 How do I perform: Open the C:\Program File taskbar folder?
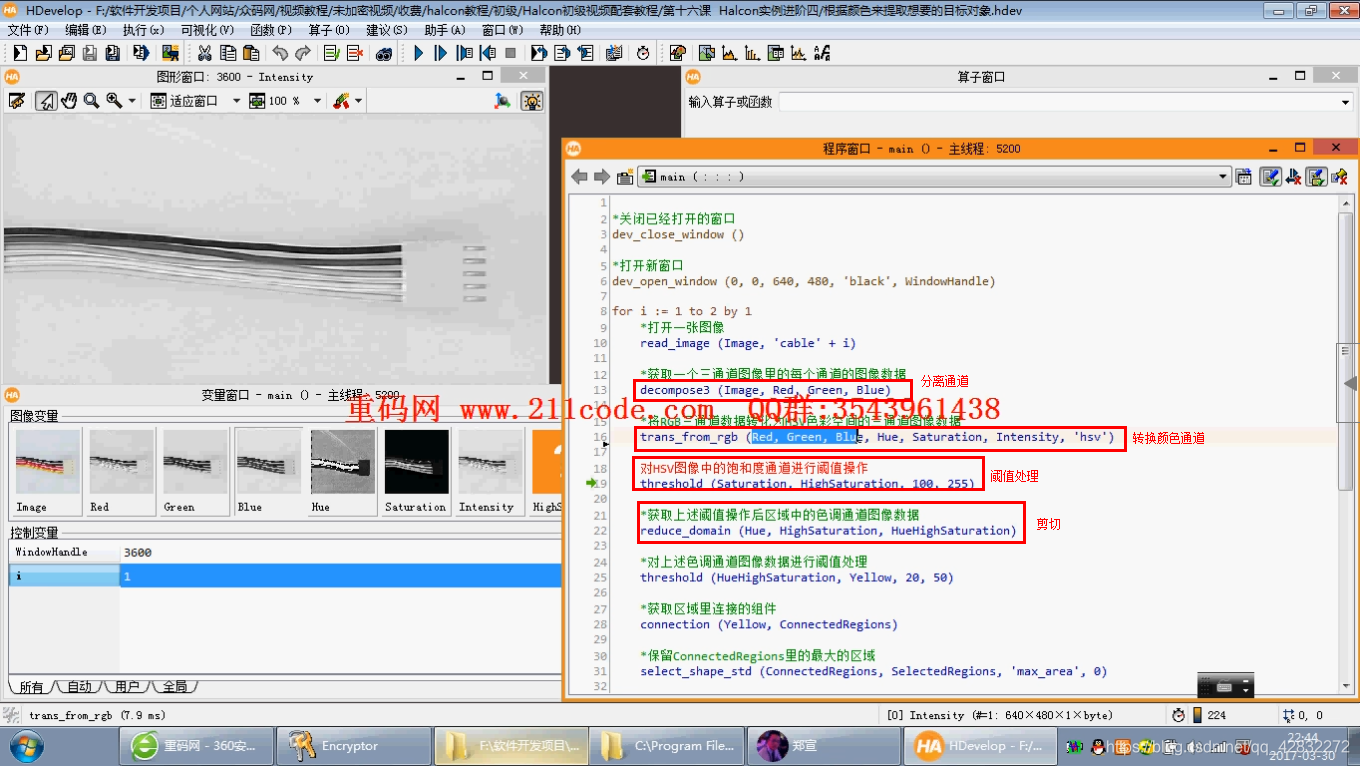click(665, 745)
